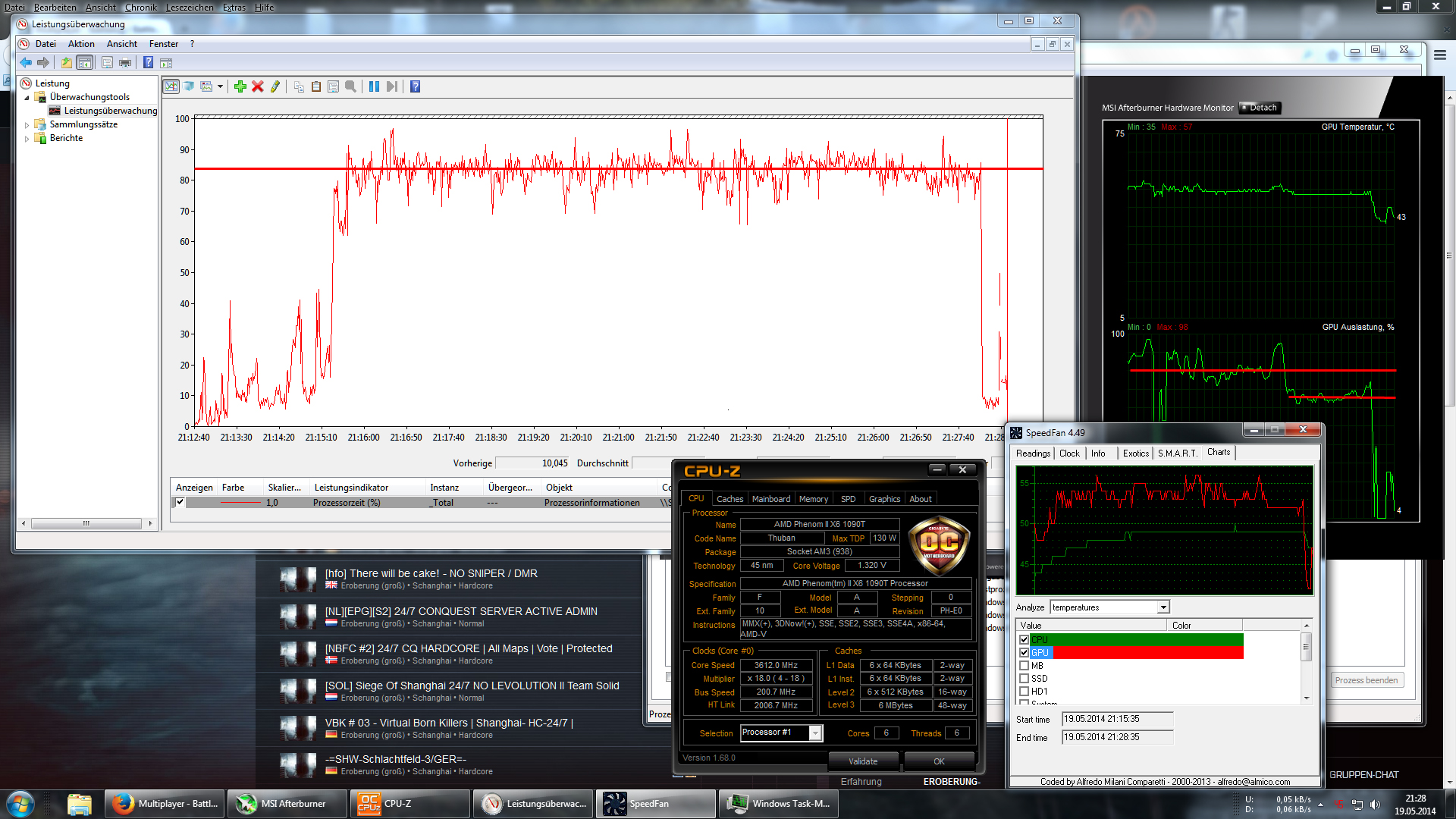Open the S.M.A.R.T. tab in SpeedFan
This screenshot has width=1456, height=819.
click(1177, 453)
